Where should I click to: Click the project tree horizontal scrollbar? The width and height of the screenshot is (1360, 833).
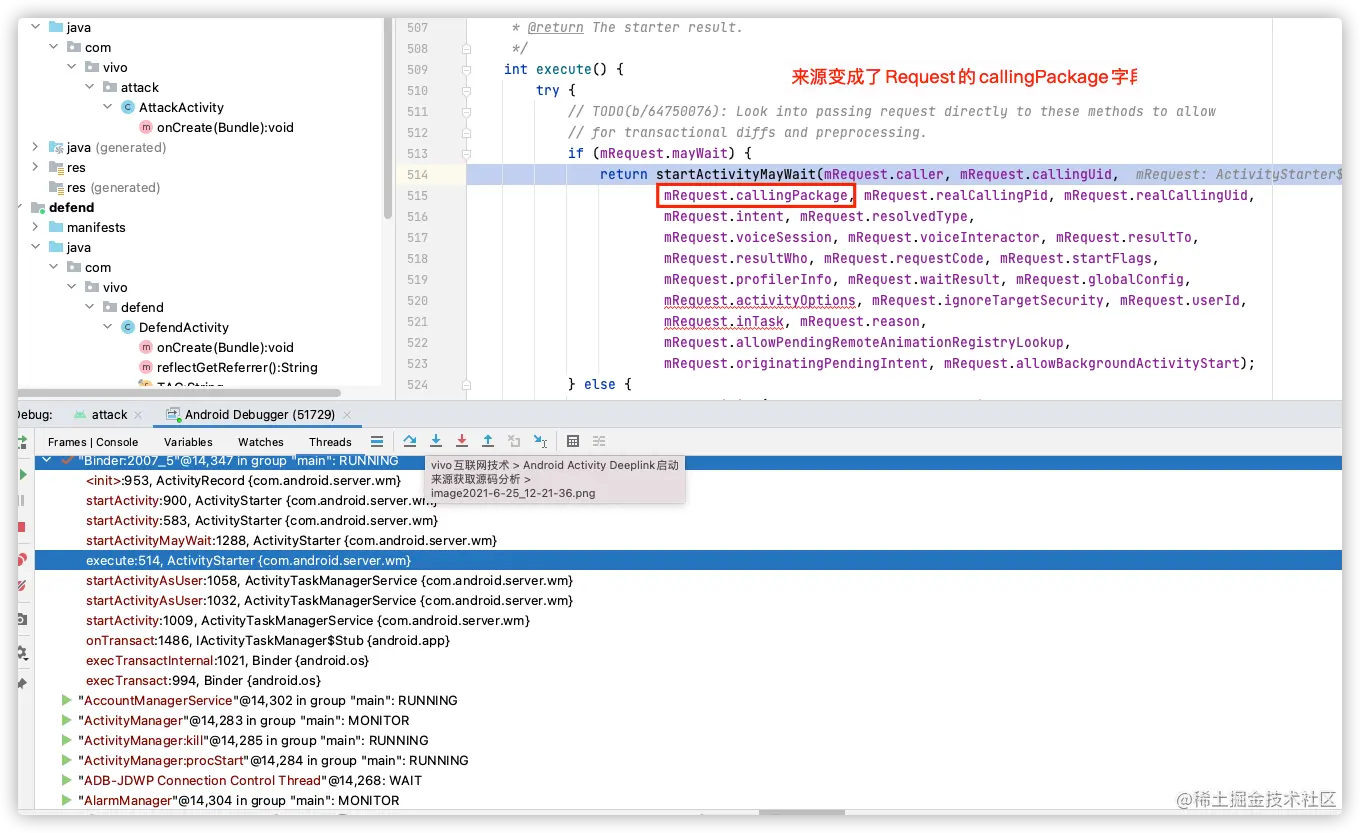coord(180,393)
